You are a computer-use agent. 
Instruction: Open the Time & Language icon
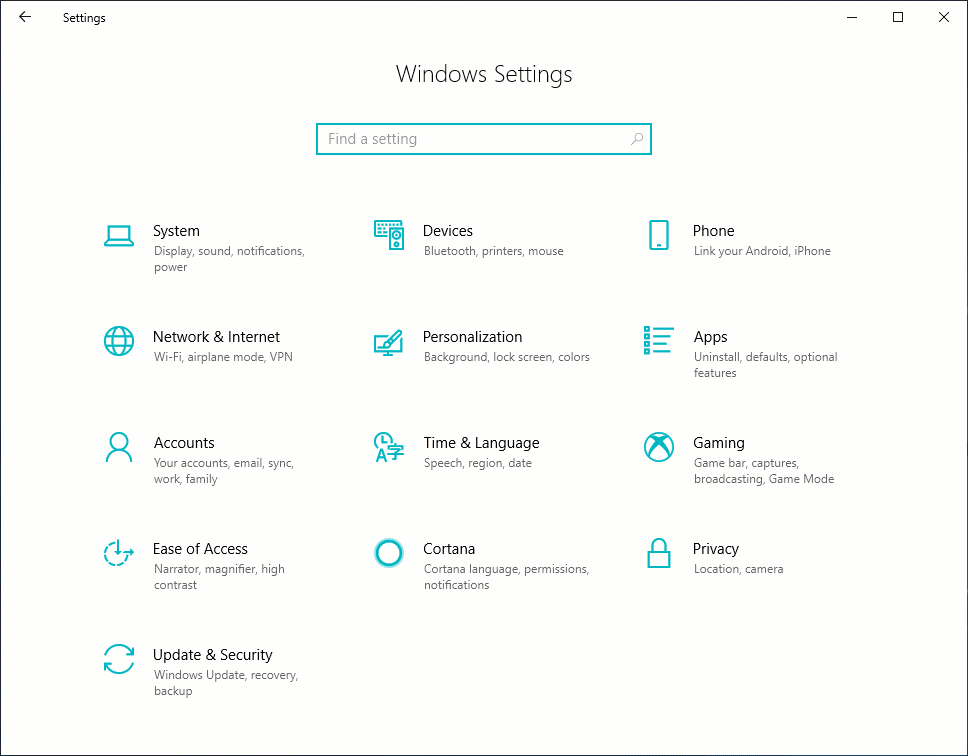[x=388, y=447]
